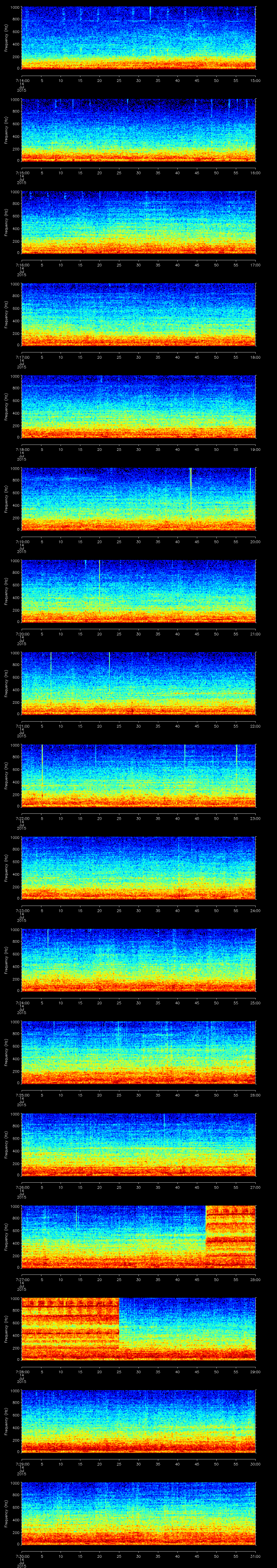Click the 27:00 end time label

(256, 1187)
